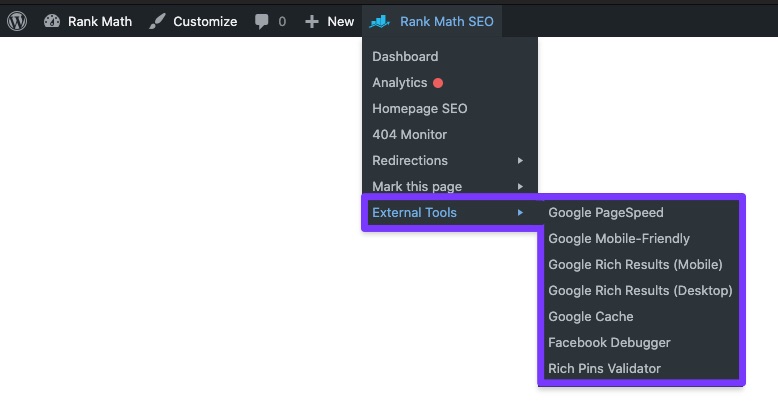Image resolution: width=778 pixels, height=403 pixels.
Task: Open Google PageSpeed external tool
Action: pos(605,213)
